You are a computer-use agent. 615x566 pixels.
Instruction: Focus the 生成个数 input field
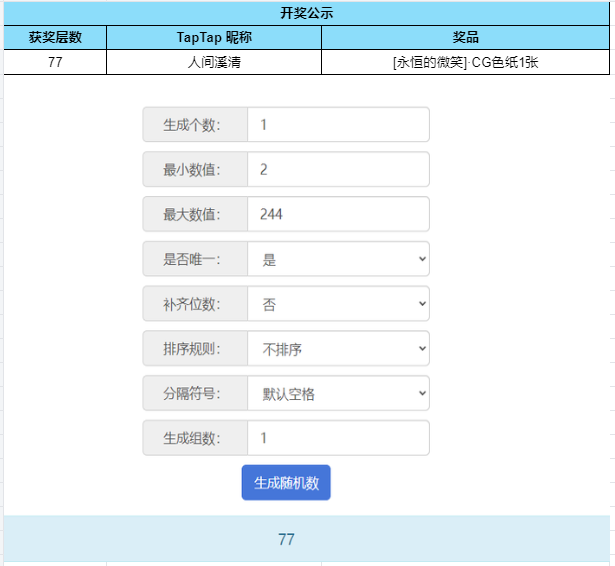(338, 125)
